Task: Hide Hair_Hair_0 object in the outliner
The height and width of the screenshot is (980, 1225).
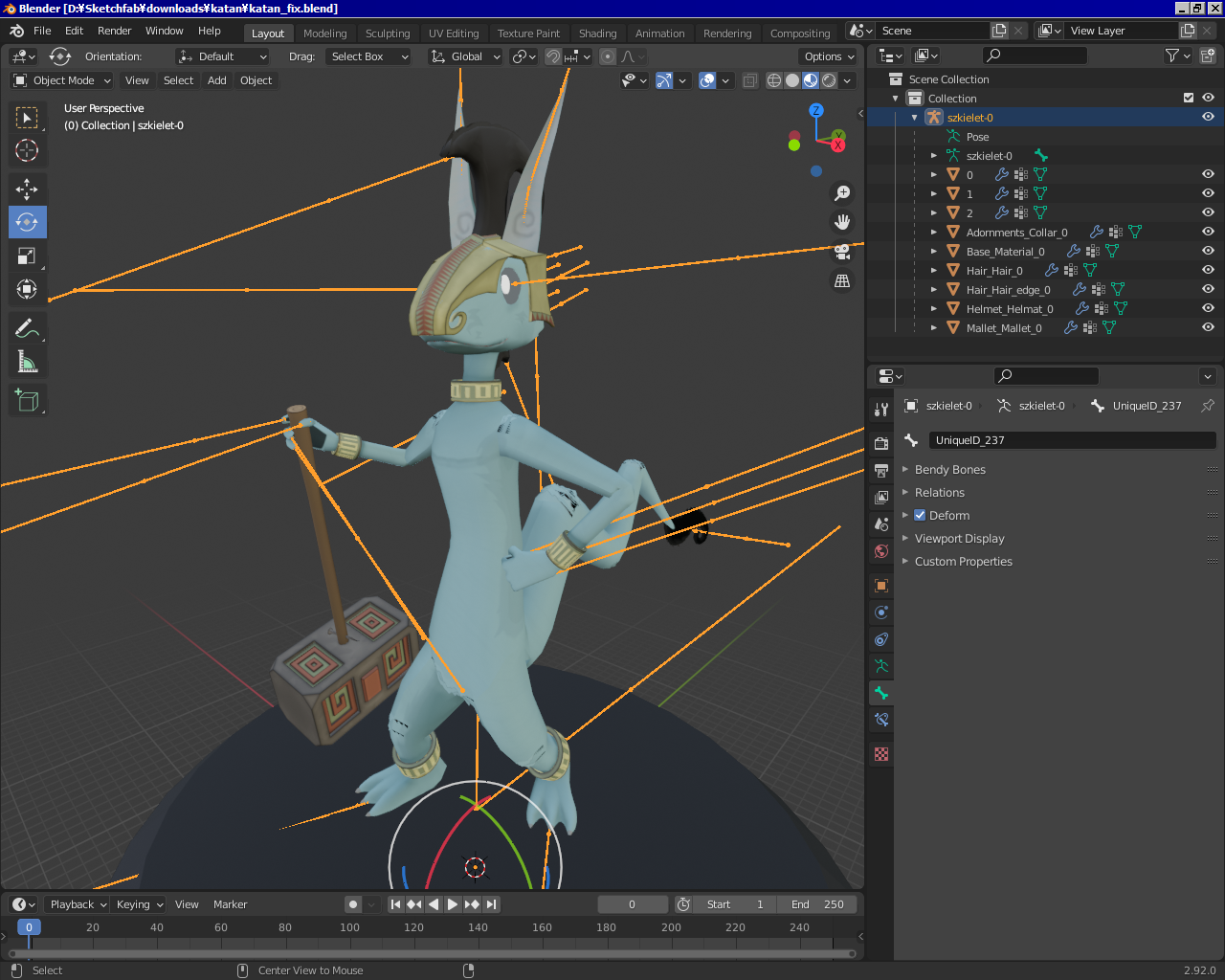Action: [1208, 270]
